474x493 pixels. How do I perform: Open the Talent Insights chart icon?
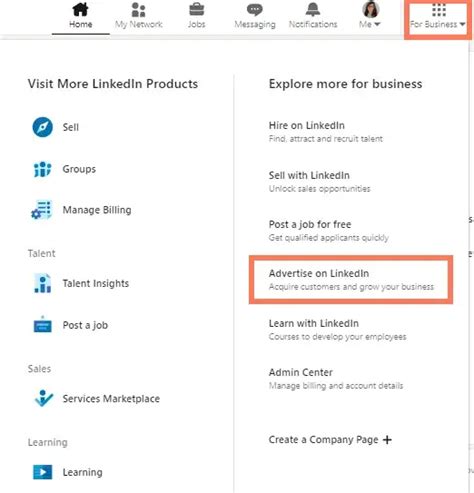click(x=43, y=283)
